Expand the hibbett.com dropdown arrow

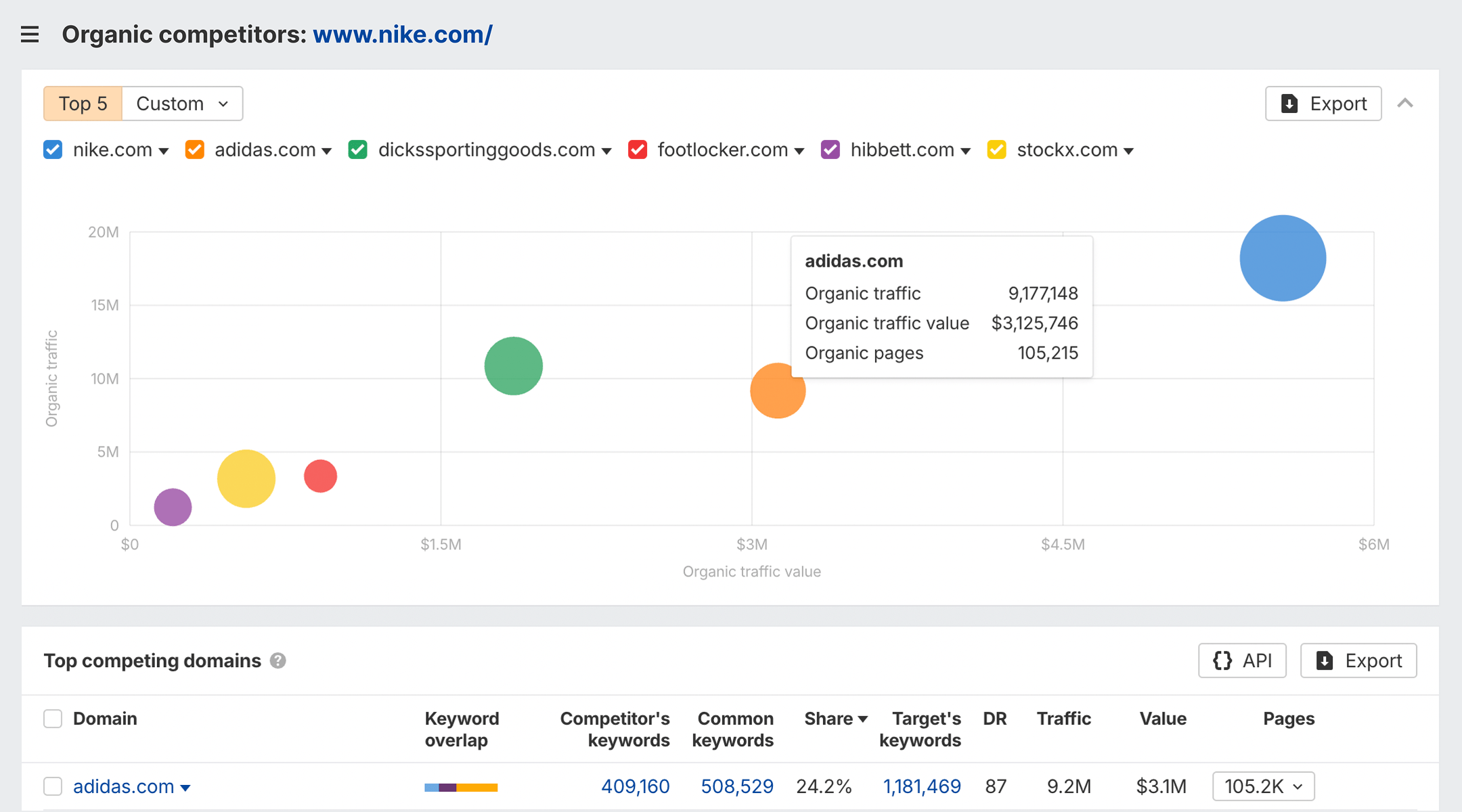click(966, 151)
